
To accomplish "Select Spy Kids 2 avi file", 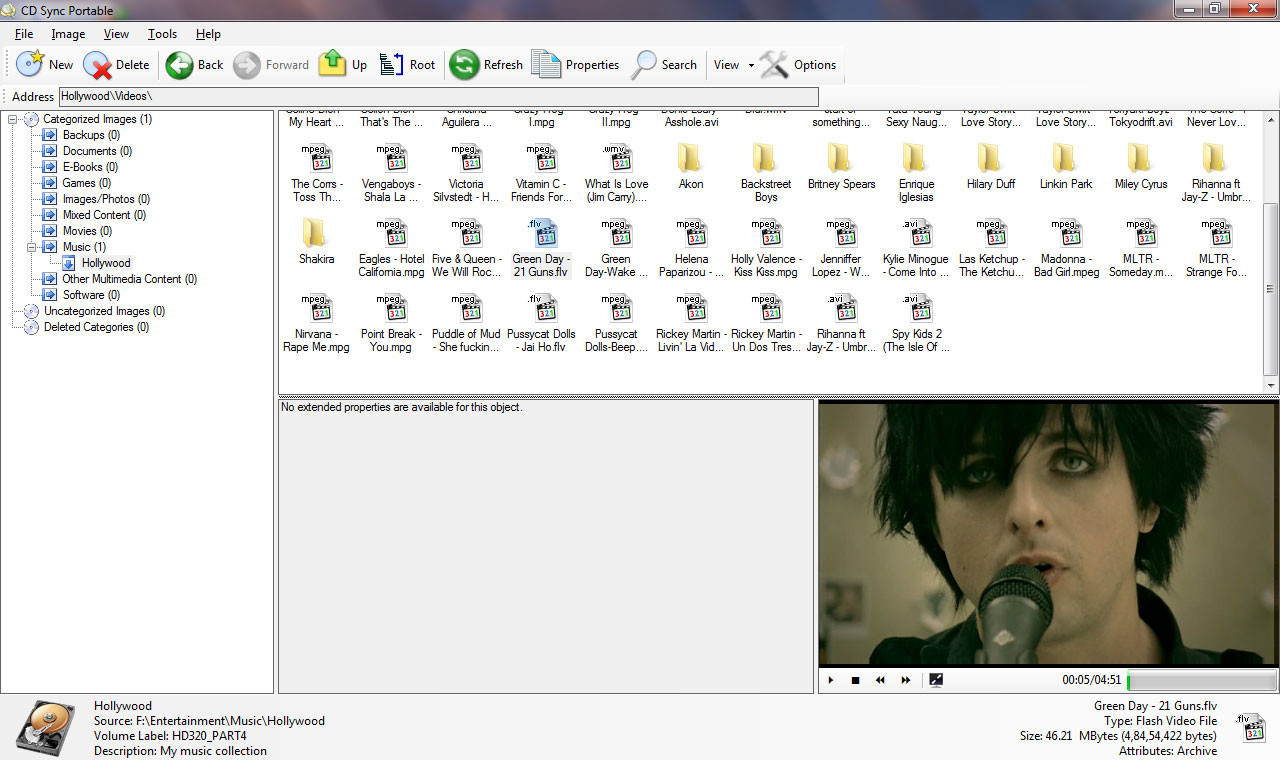I will point(916,322).
